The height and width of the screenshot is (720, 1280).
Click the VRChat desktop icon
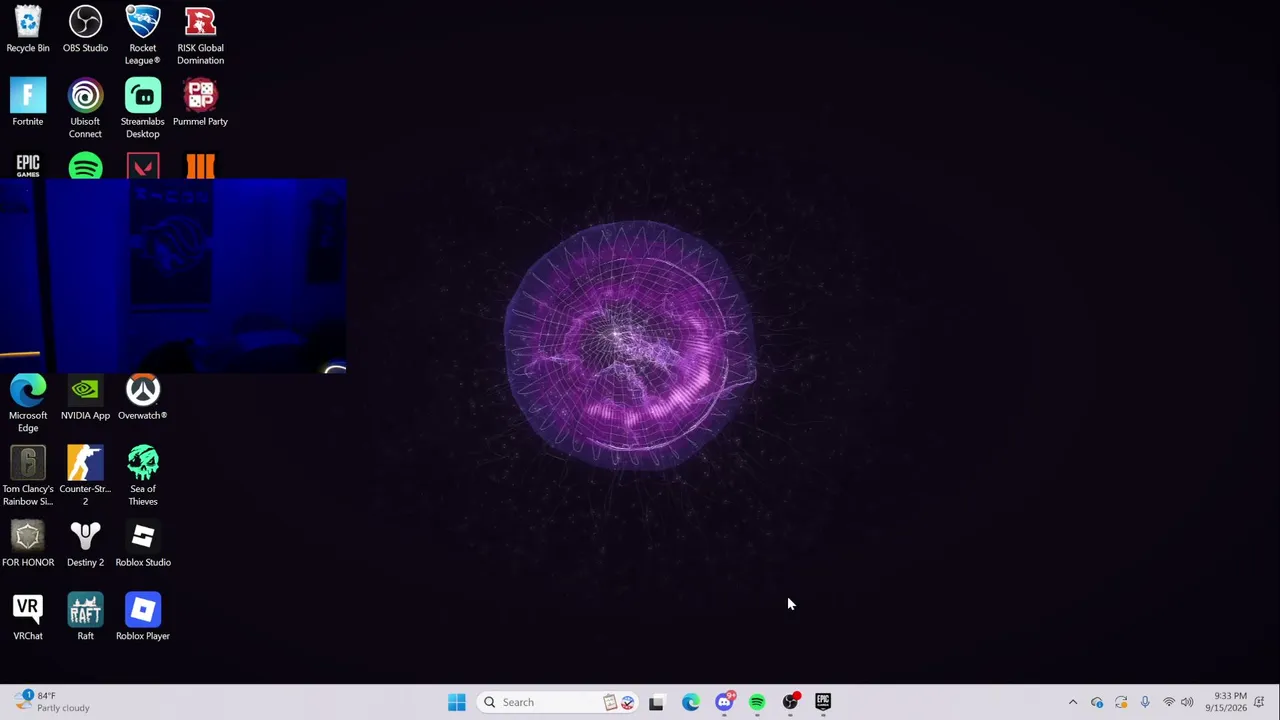tap(28, 617)
